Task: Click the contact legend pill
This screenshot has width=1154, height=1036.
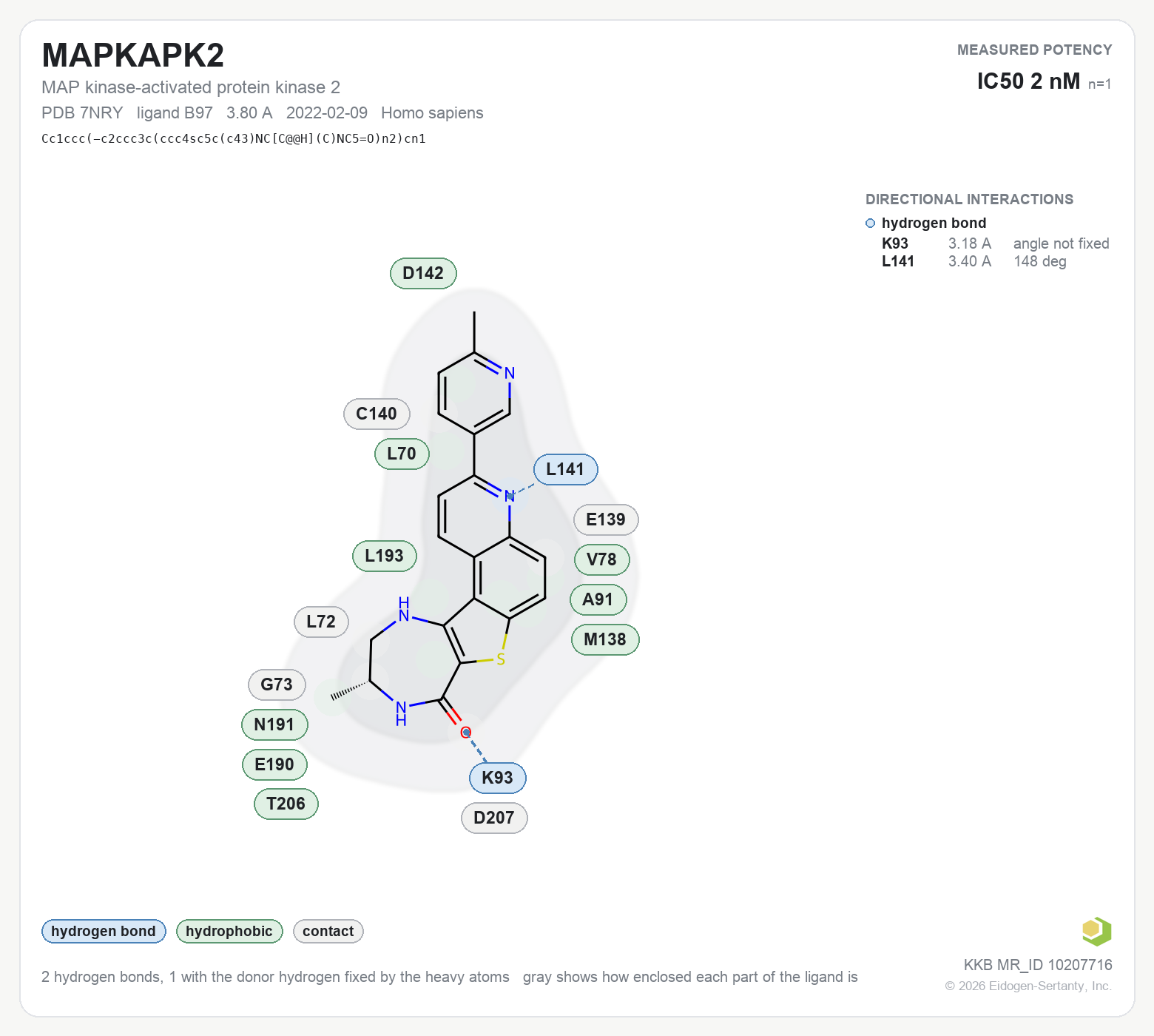Action: [328, 931]
